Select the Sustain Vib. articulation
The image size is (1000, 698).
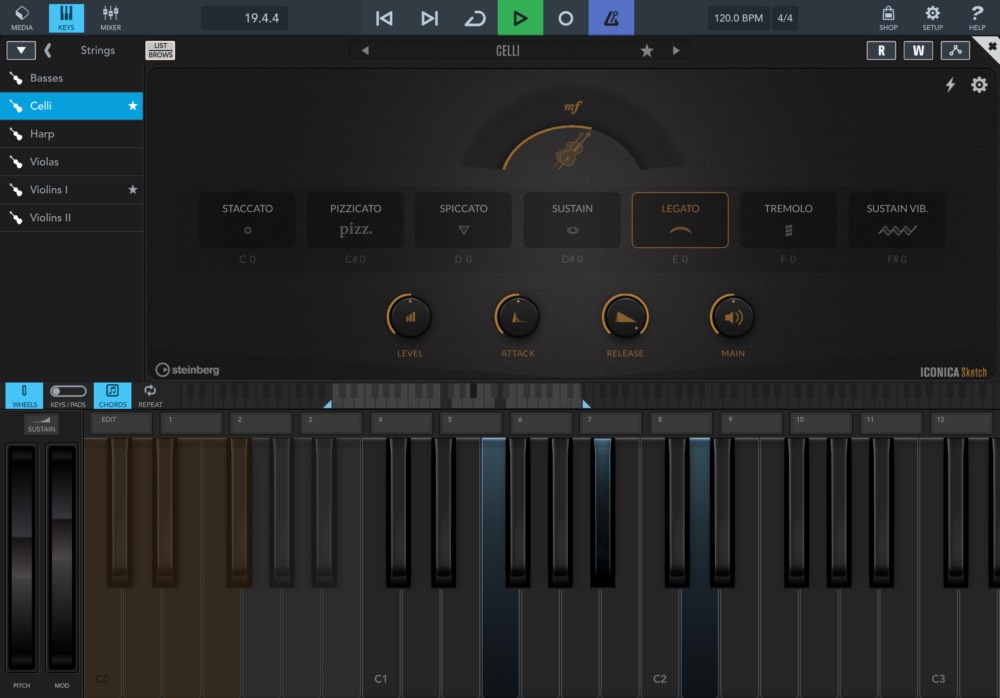pos(897,220)
